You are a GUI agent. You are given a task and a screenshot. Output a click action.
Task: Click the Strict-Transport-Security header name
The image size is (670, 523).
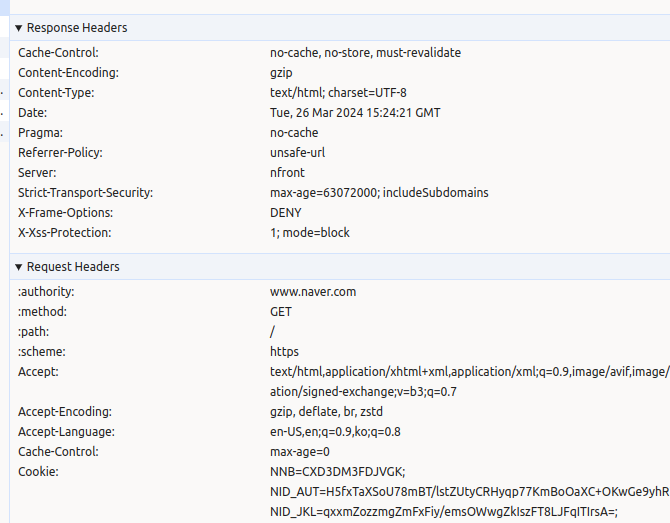point(85,193)
